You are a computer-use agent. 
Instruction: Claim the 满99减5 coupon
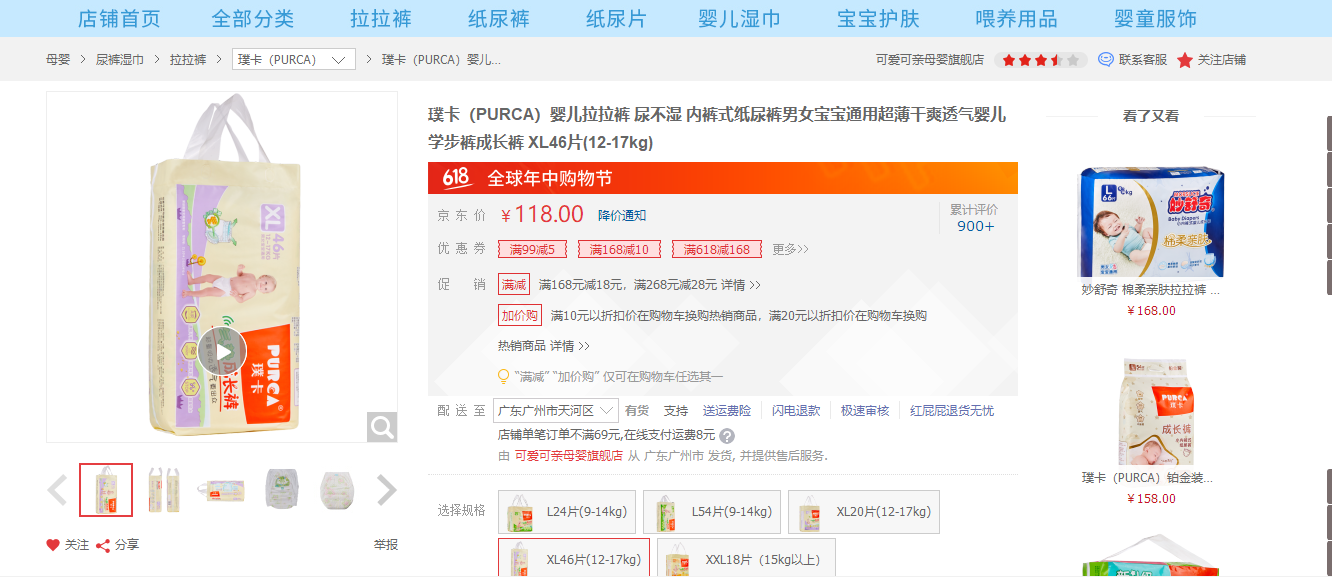click(x=532, y=249)
